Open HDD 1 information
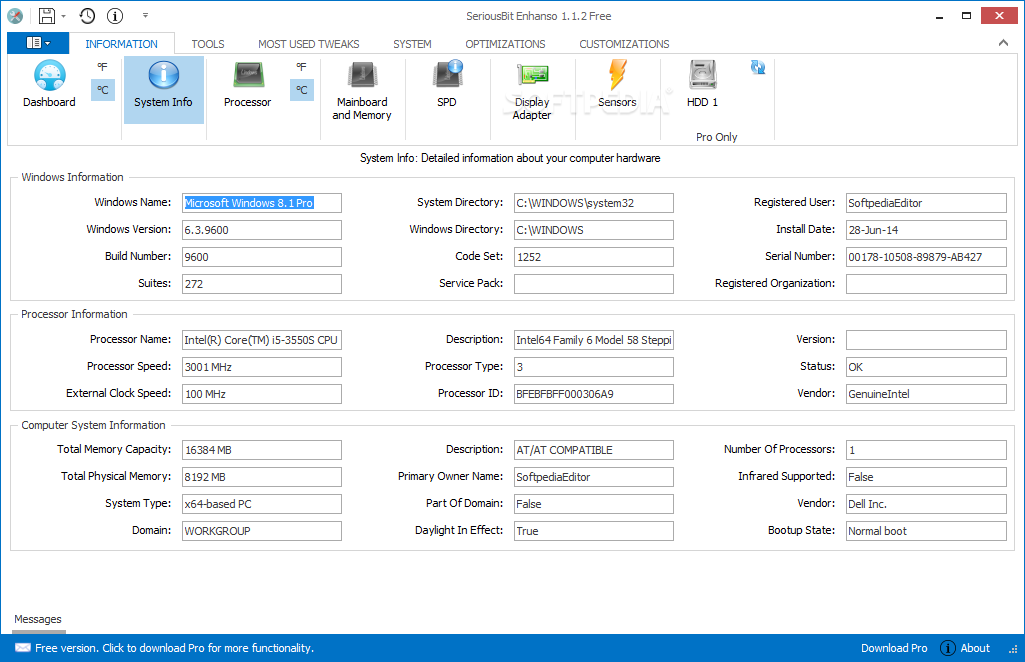Screen dimensions: 1025x662 coord(703,84)
